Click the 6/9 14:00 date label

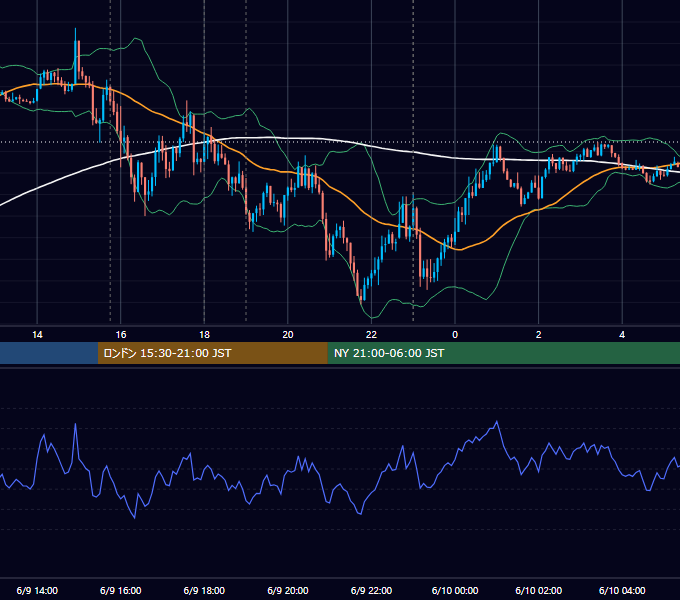click(37, 590)
